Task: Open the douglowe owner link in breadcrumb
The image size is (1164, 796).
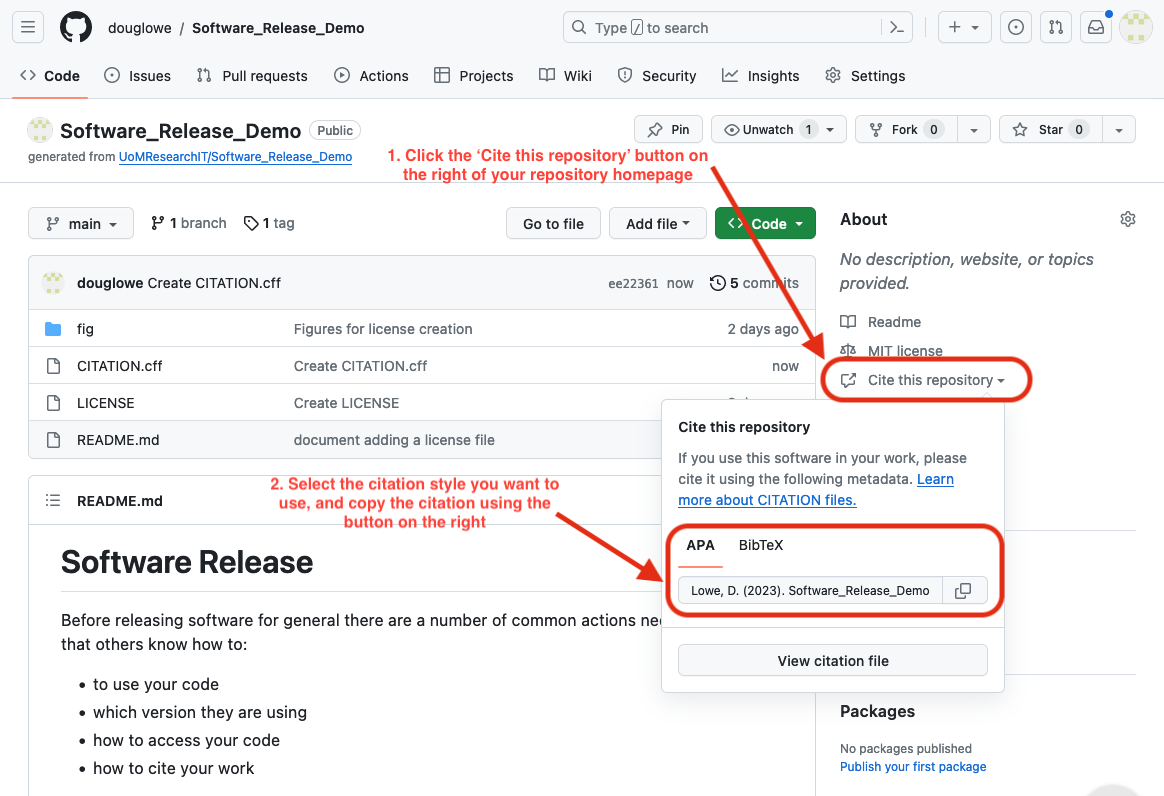Action: 140,27
